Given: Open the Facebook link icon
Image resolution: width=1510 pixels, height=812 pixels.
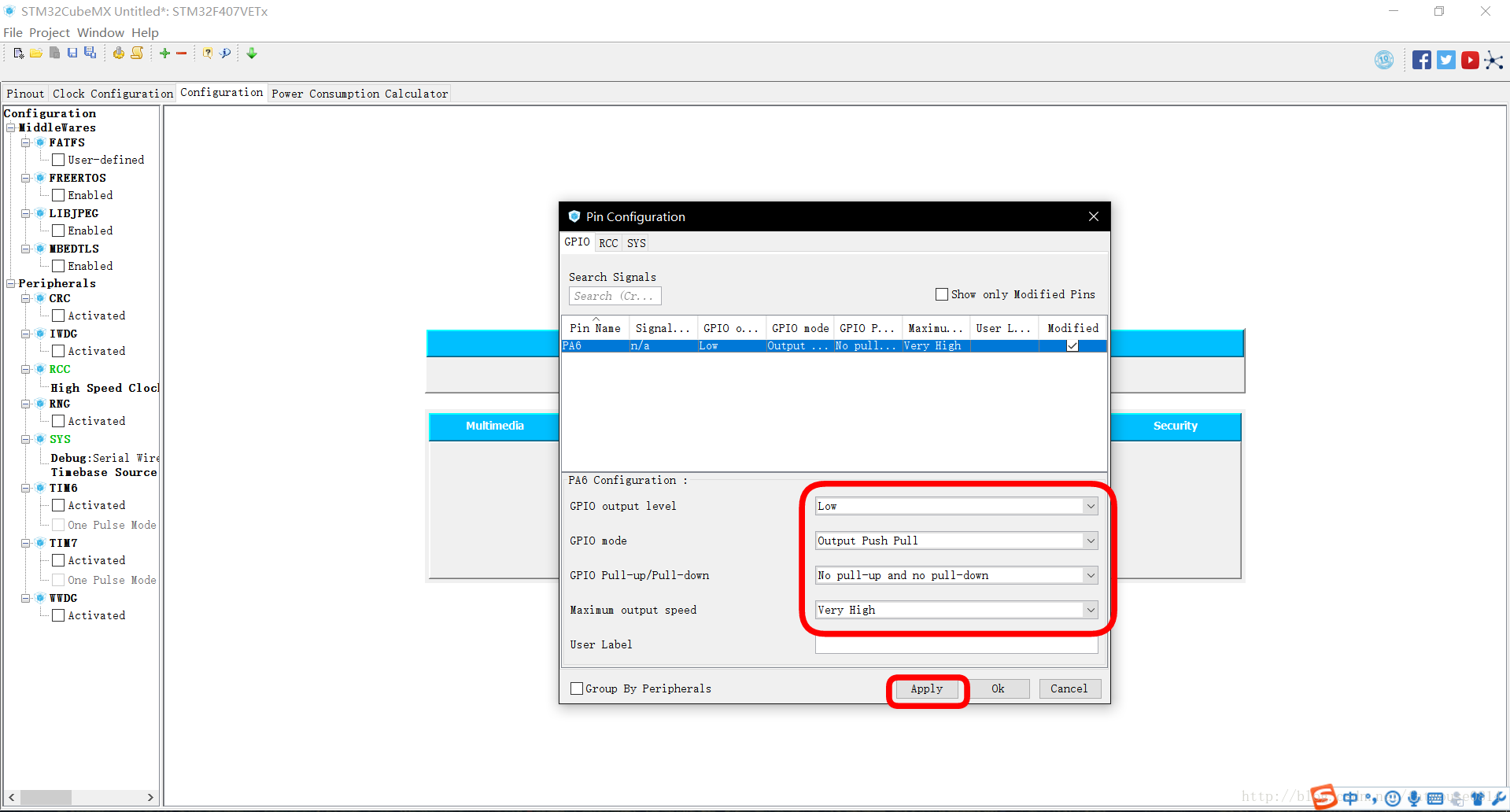Looking at the screenshot, I should coord(1422,60).
